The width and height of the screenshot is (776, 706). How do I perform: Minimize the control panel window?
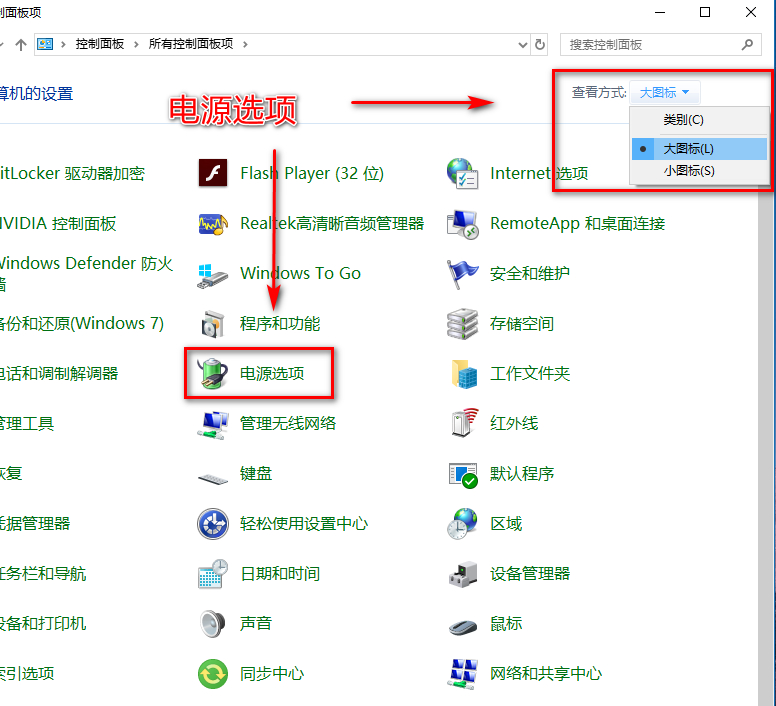[x=660, y=12]
